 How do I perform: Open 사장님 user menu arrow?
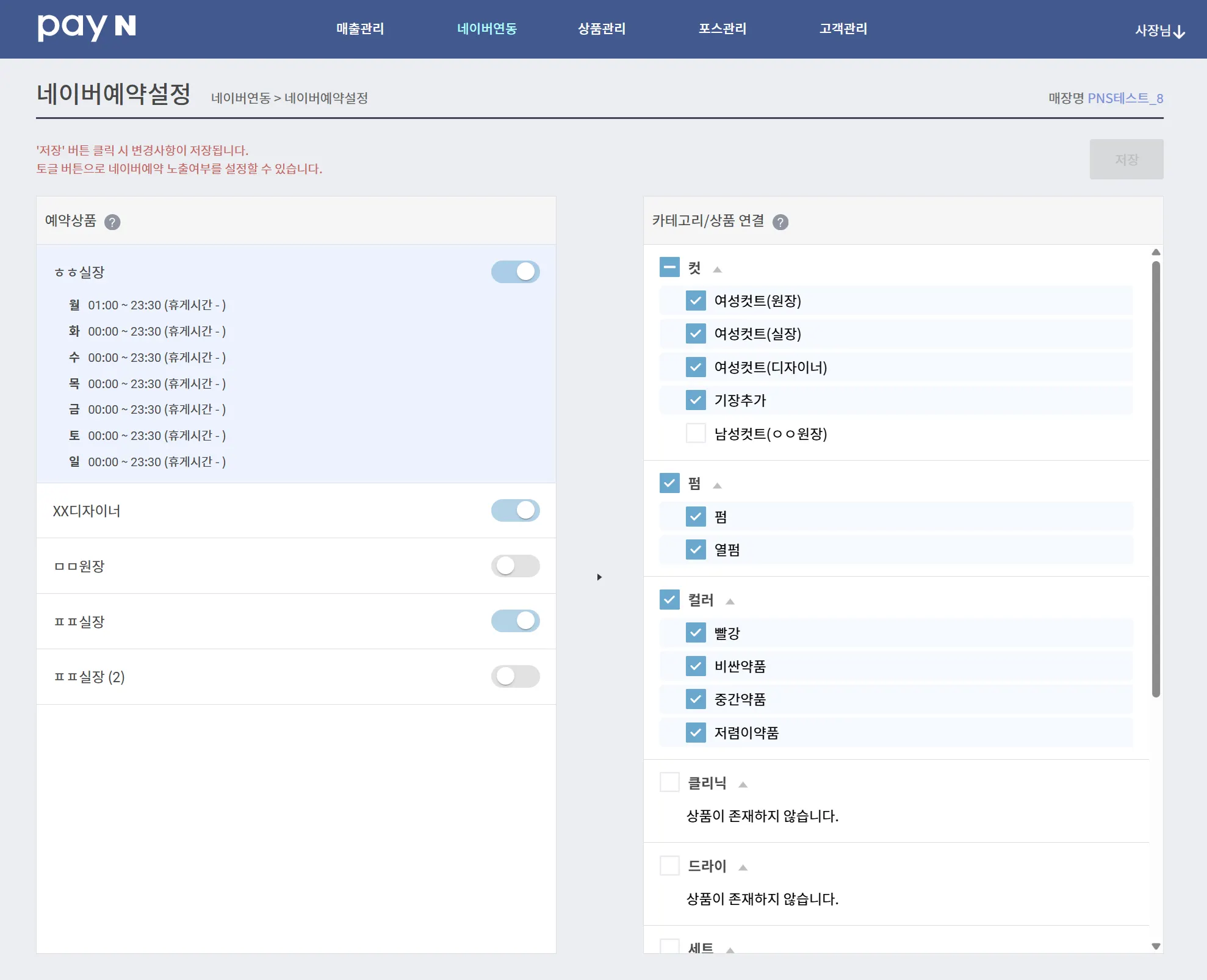pyautogui.click(x=1179, y=32)
